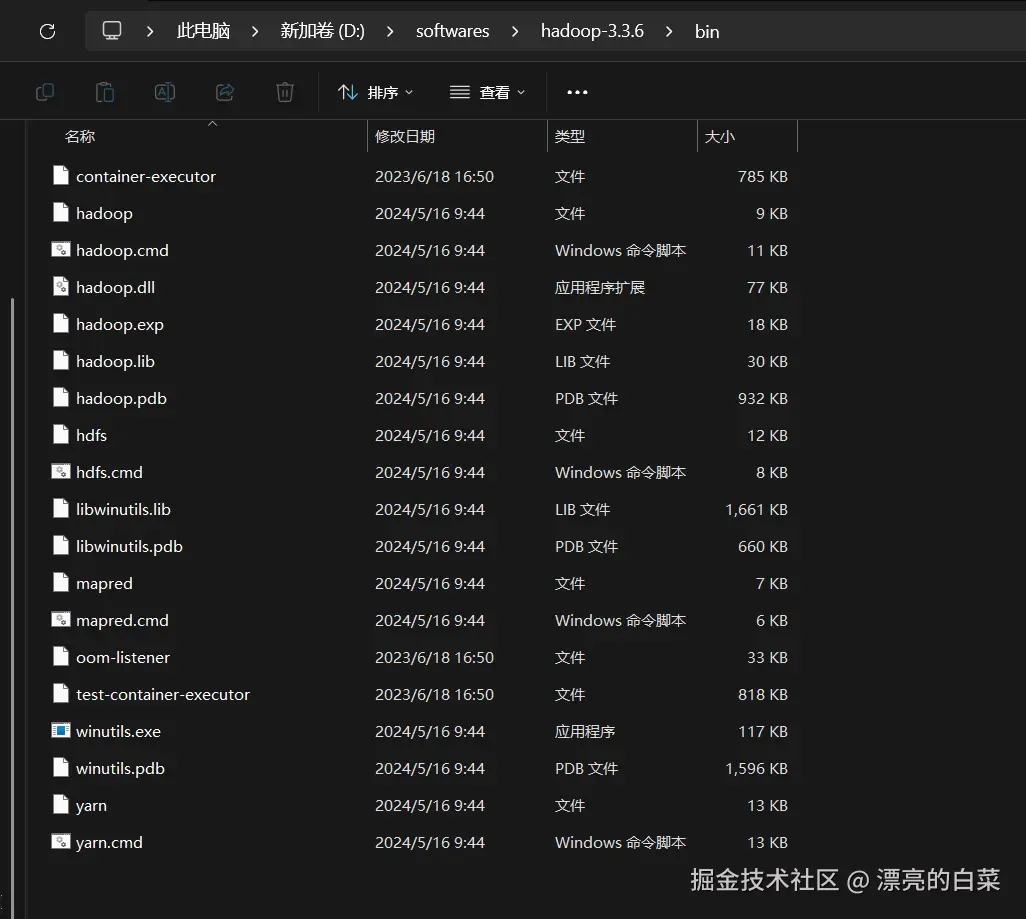The image size is (1026, 919).
Task: Click the Paste toolbar icon
Action: (x=105, y=92)
